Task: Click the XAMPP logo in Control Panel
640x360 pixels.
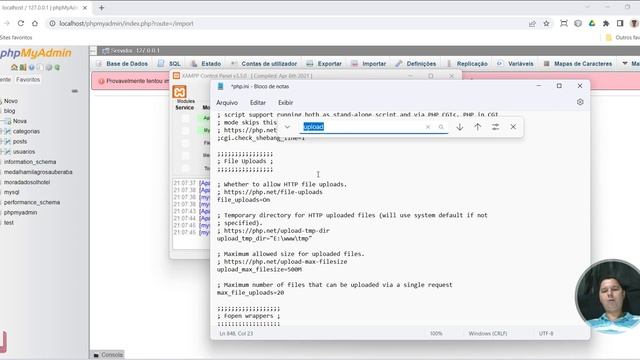Action: 180,92
